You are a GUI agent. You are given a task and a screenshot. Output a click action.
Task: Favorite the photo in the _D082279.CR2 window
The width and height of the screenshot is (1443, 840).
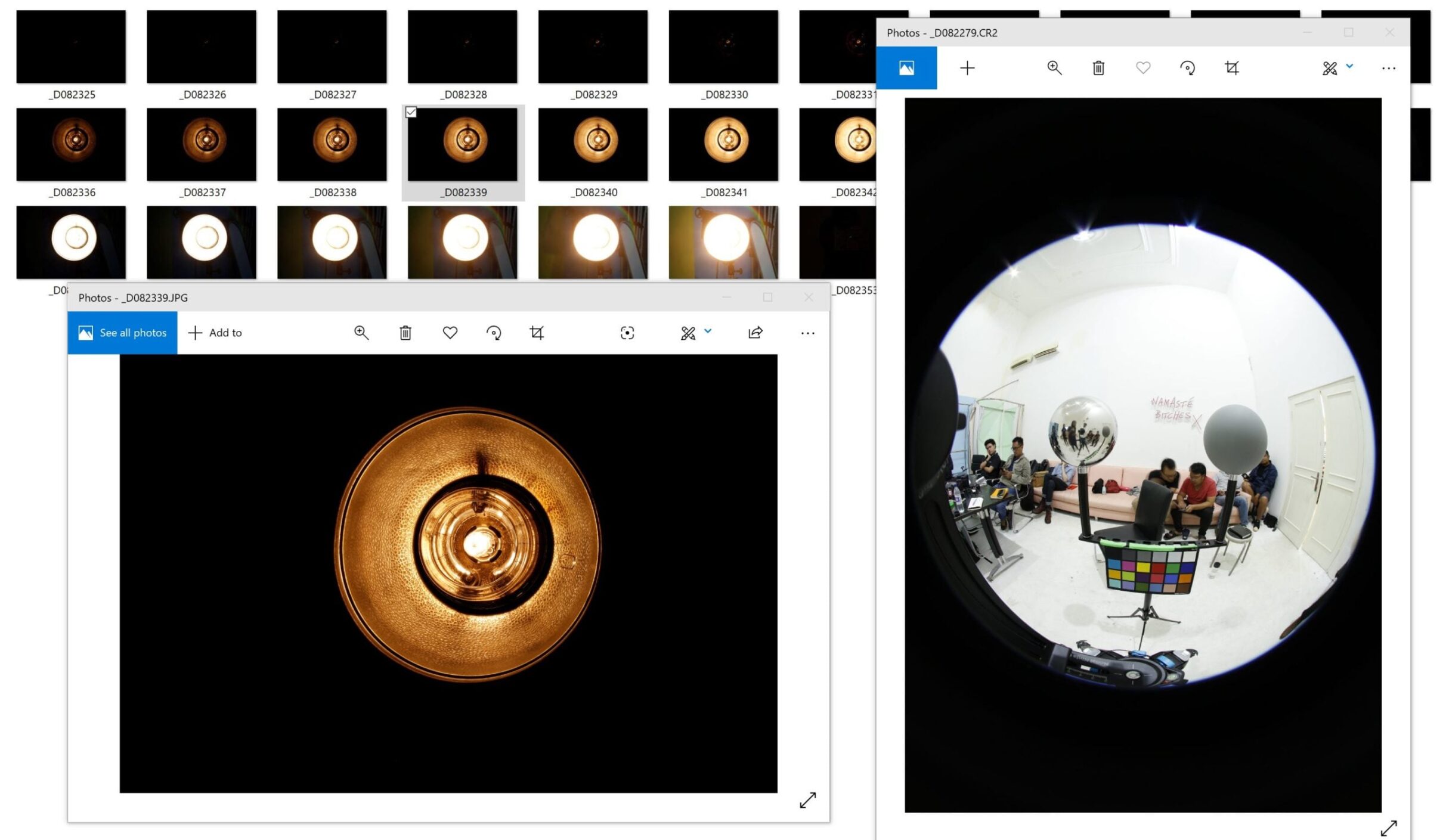(1143, 68)
